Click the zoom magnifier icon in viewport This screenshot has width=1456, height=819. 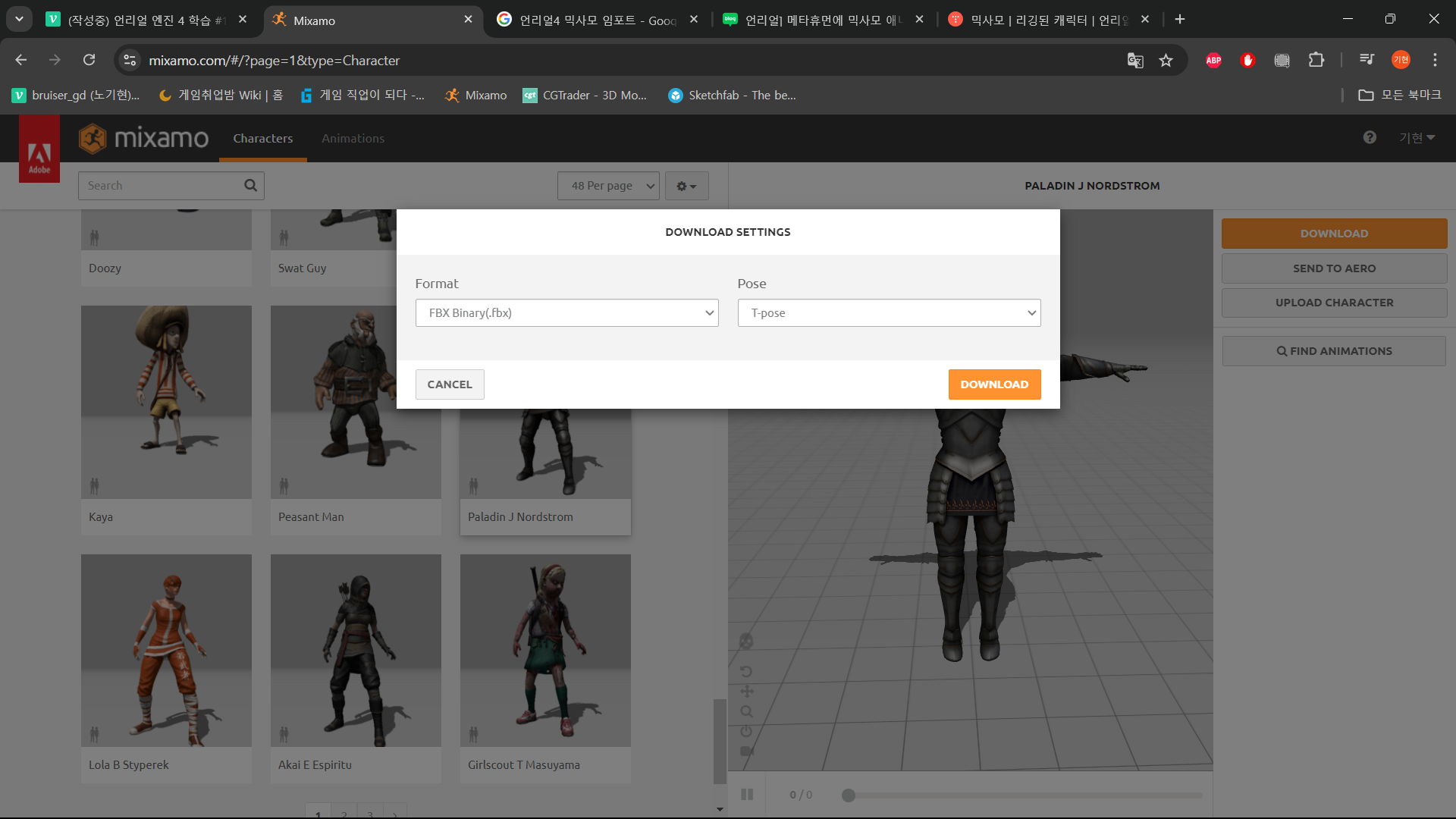(x=746, y=711)
